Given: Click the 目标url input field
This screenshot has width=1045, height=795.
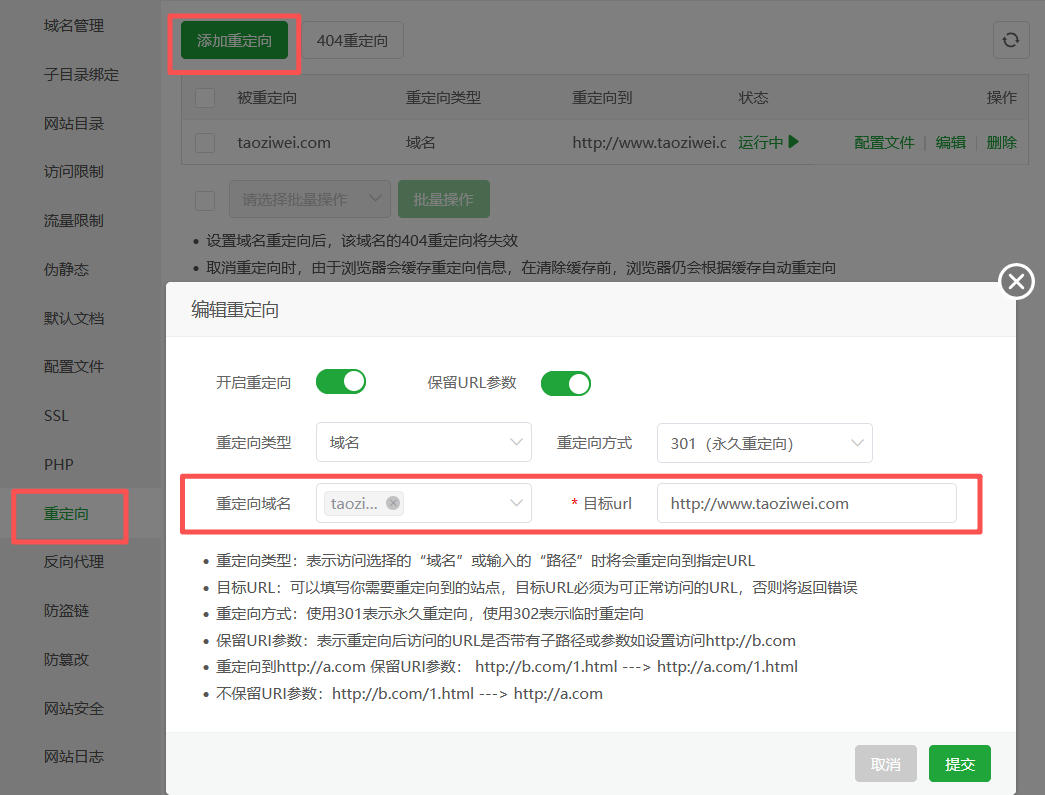Looking at the screenshot, I should (806, 503).
